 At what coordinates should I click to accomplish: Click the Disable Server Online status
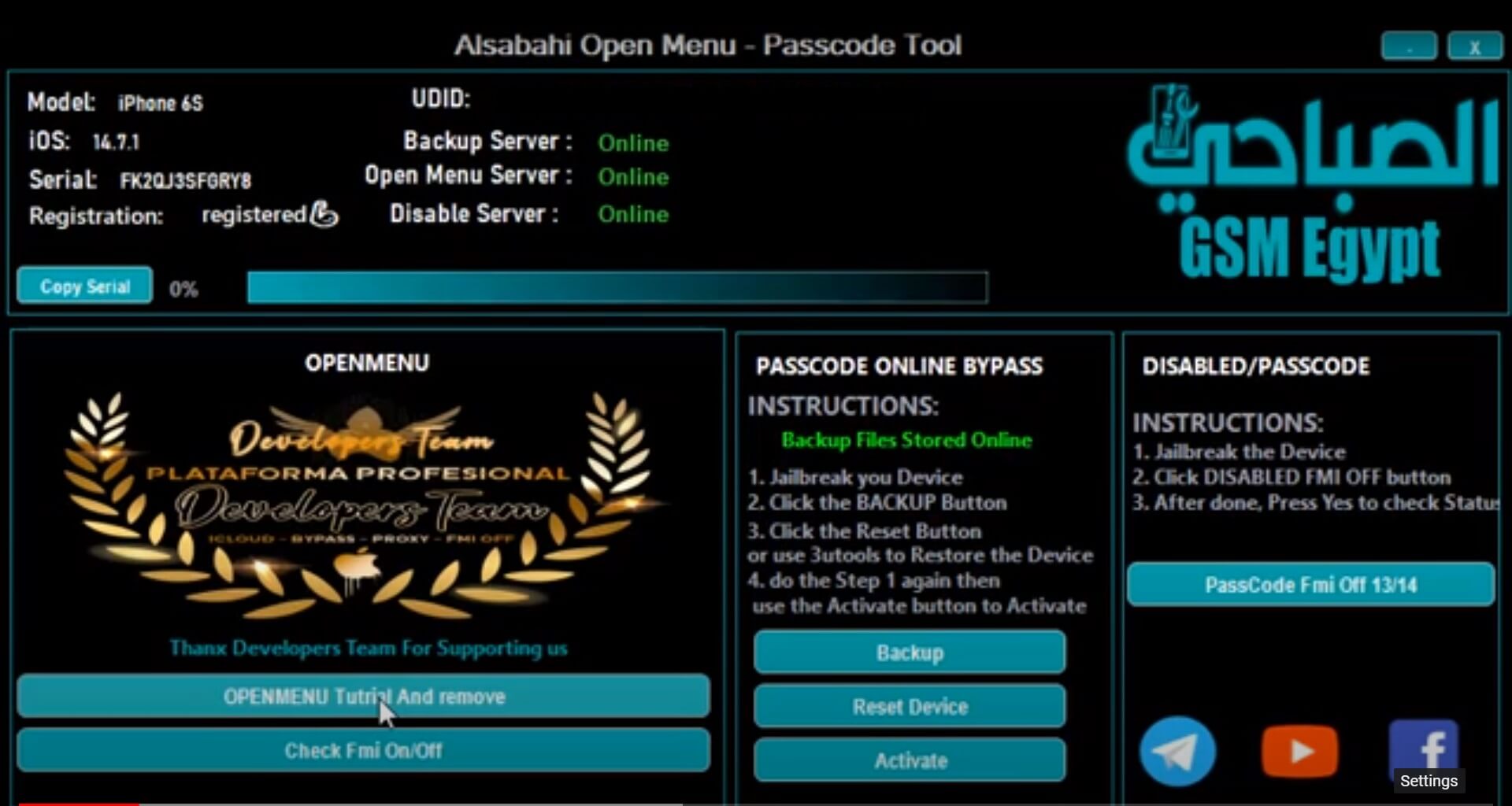[633, 214]
